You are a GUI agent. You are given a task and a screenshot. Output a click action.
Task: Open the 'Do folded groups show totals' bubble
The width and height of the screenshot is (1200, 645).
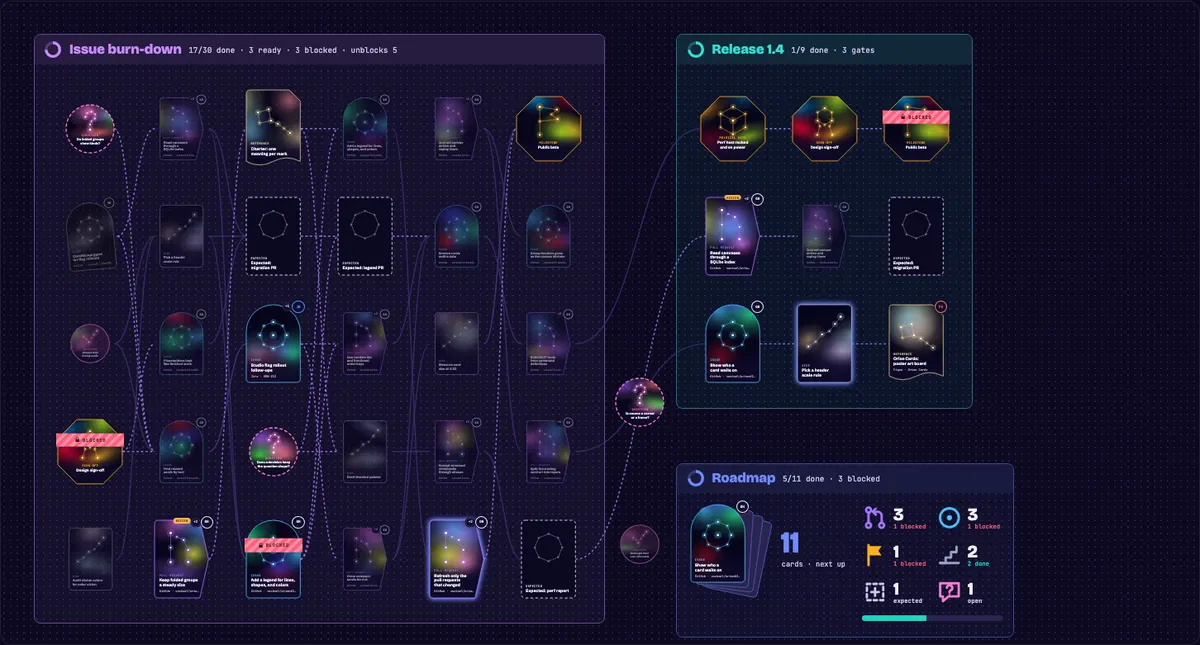tap(90, 130)
